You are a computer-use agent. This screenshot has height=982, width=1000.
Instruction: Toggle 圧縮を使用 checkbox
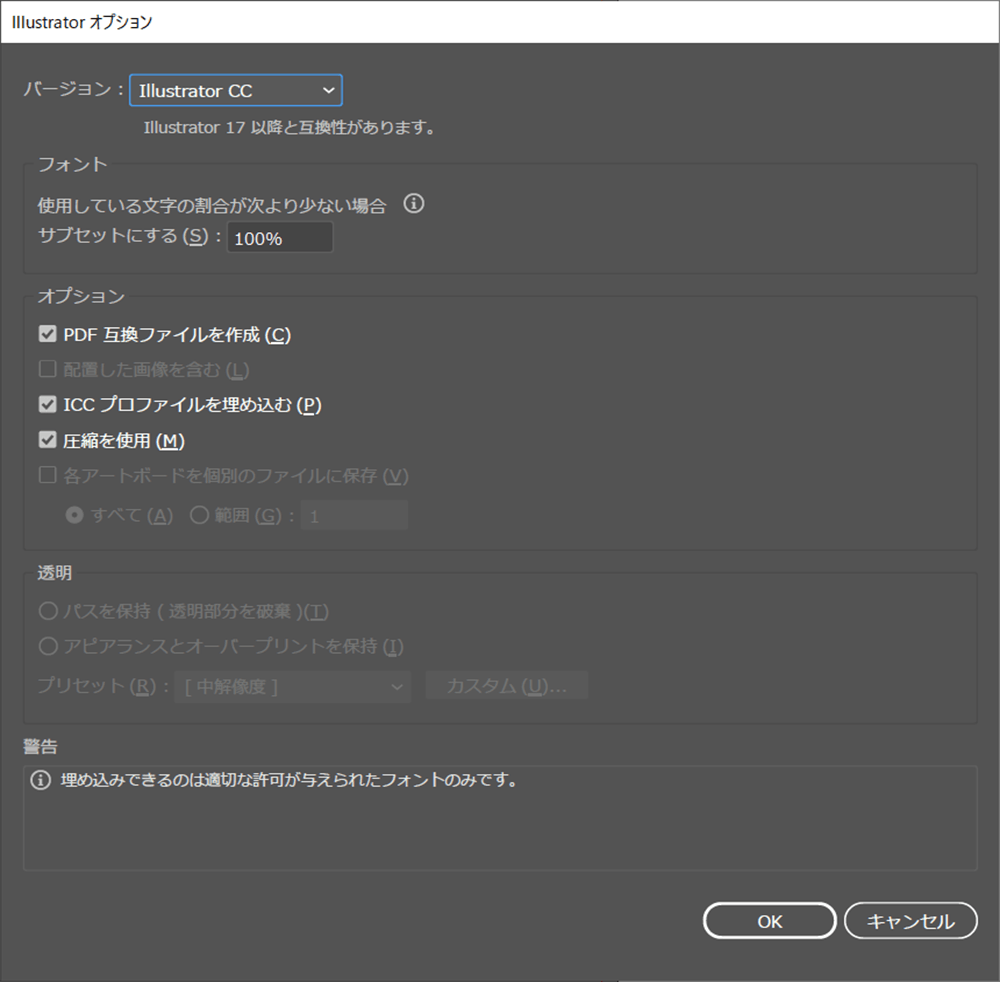click(x=48, y=440)
